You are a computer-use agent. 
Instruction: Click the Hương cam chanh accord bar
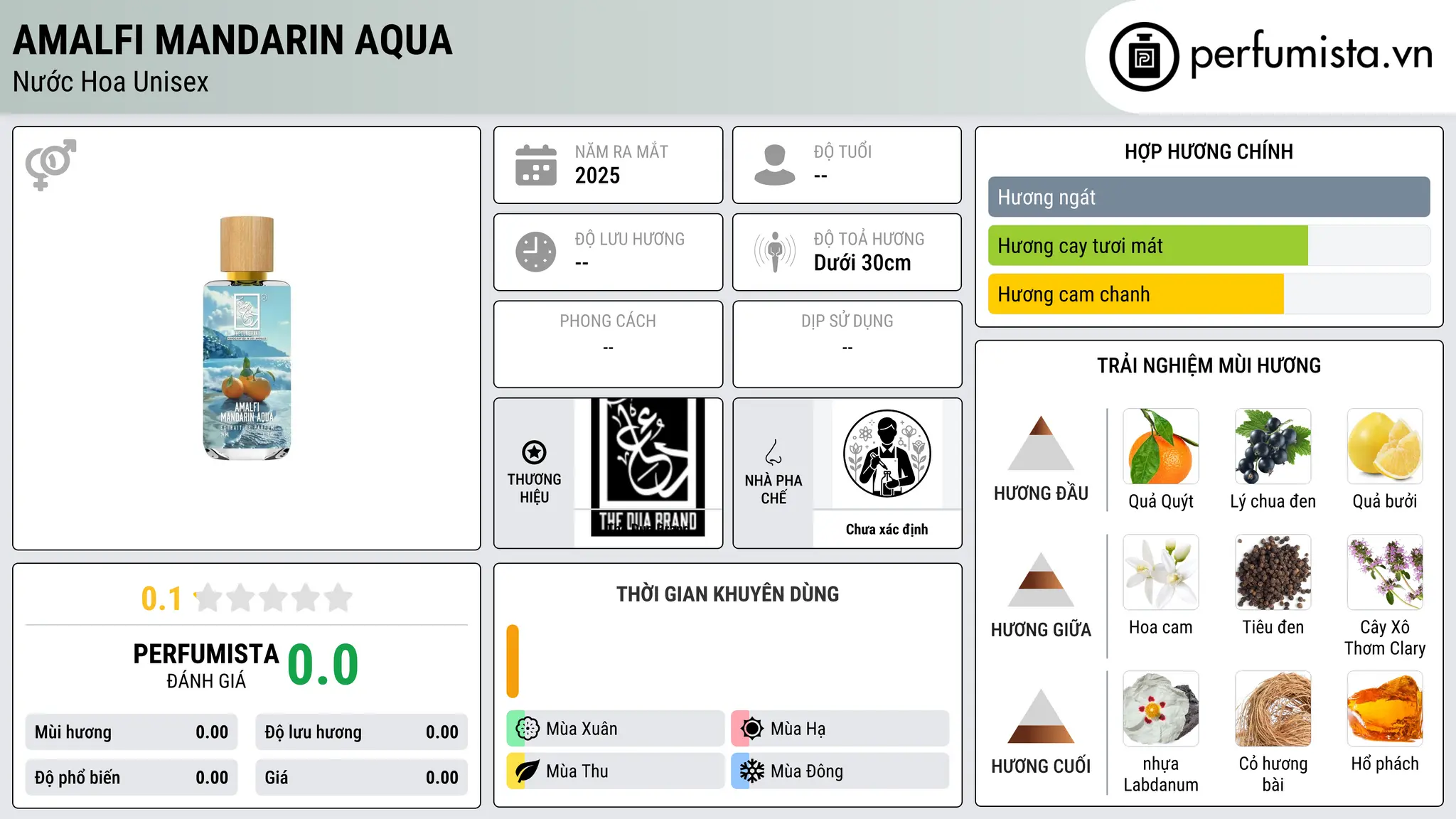(1209, 294)
